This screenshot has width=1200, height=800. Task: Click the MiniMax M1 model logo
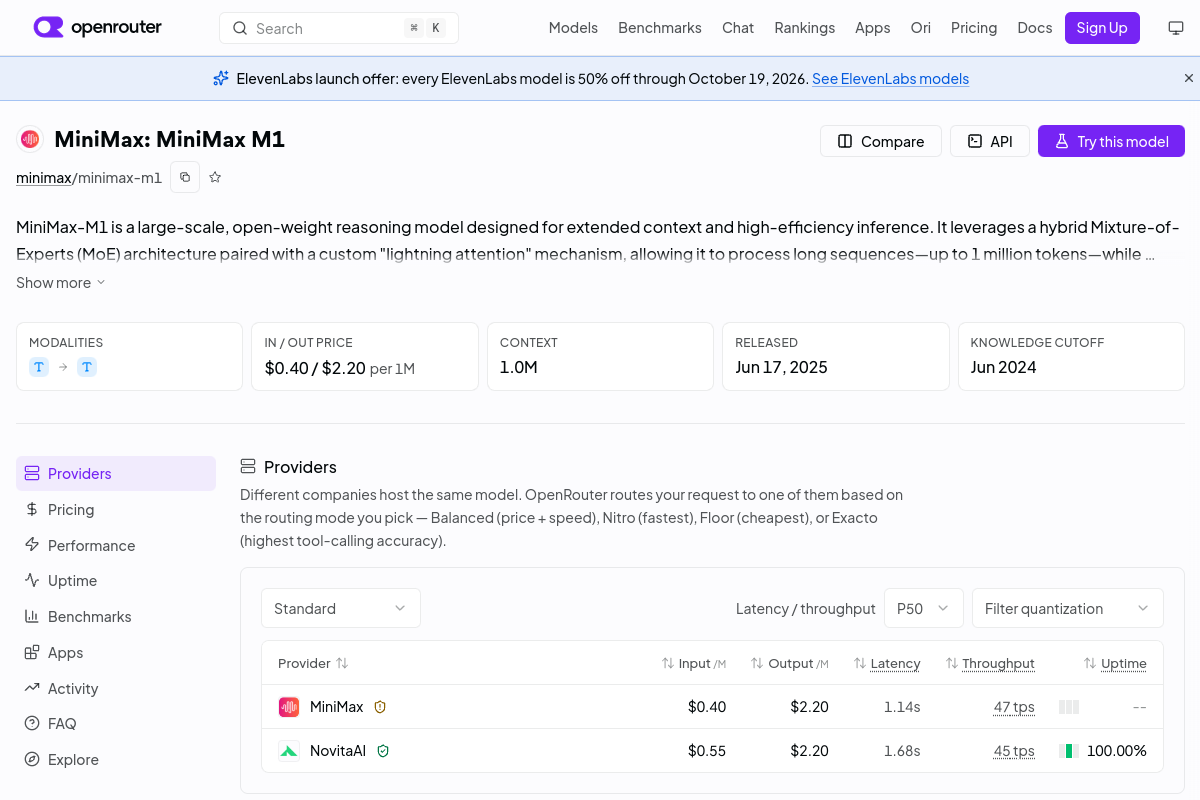(30, 139)
